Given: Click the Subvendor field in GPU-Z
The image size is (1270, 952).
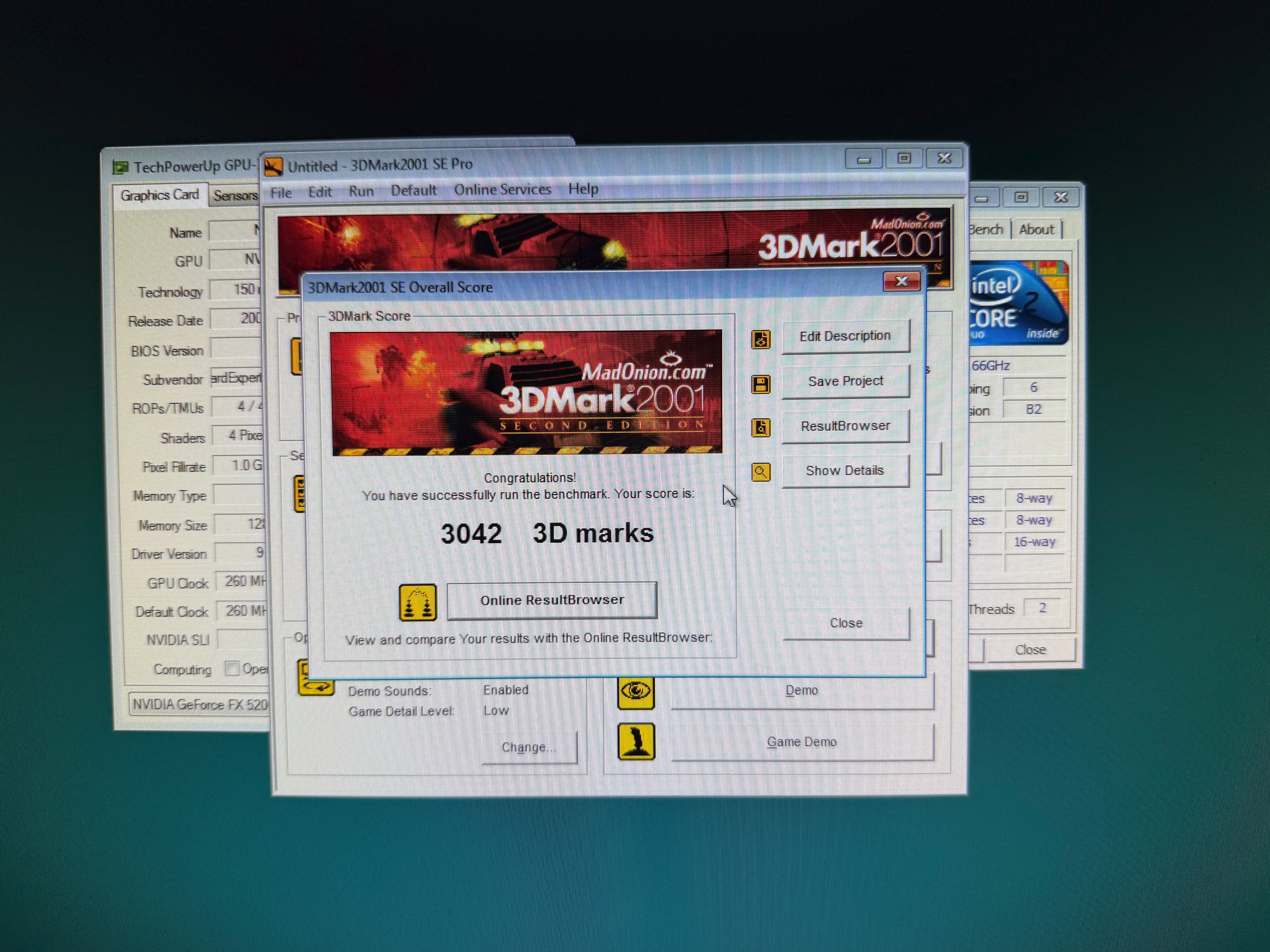Looking at the screenshot, I should (x=236, y=378).
